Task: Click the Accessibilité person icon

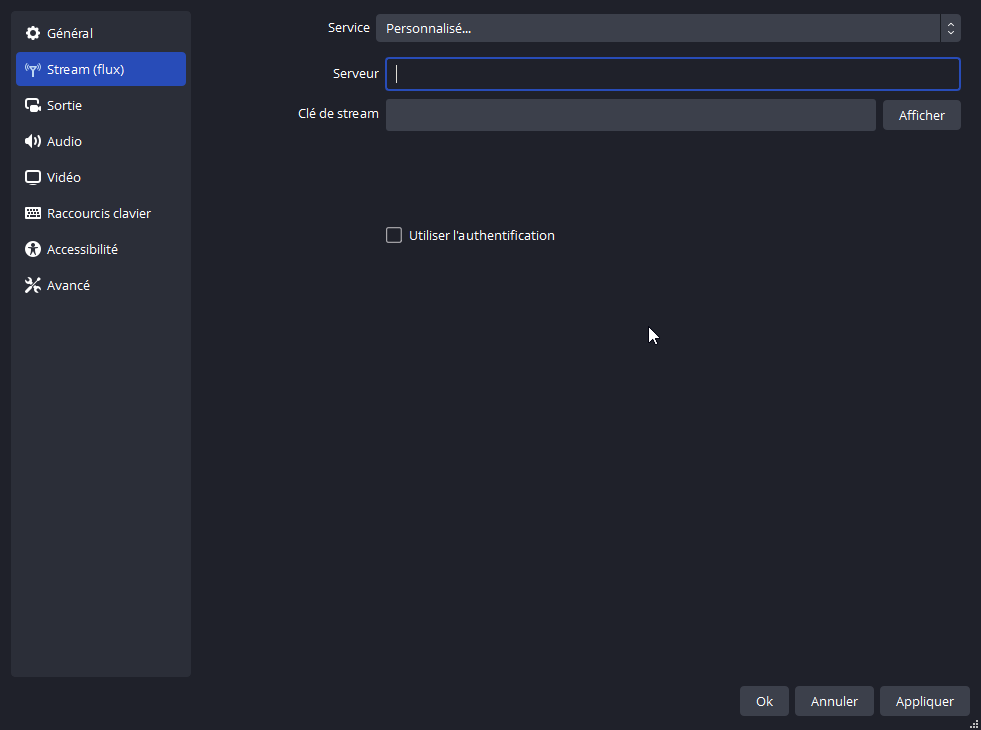Action: click(x=33, y=250)
